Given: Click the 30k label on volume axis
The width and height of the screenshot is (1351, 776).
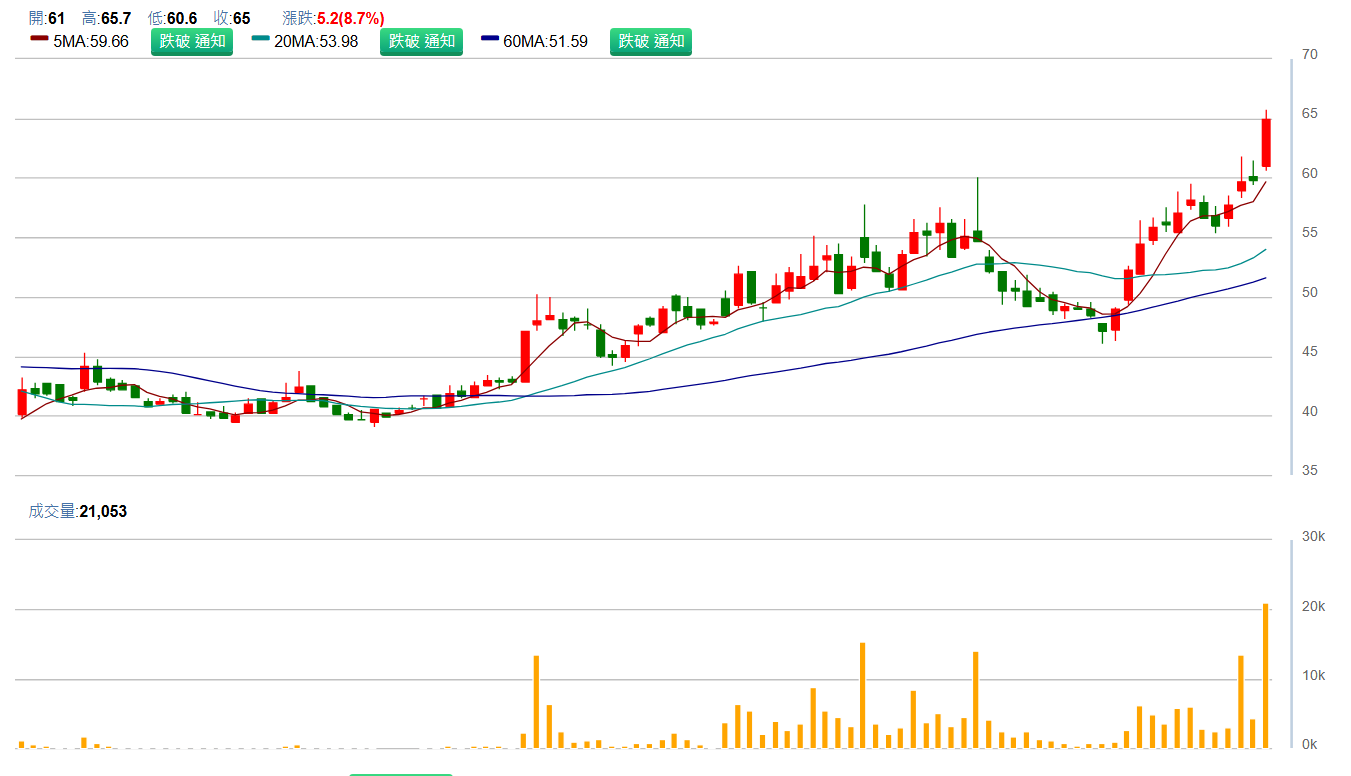Looking at the screenshot, I should pos(1311,537).
